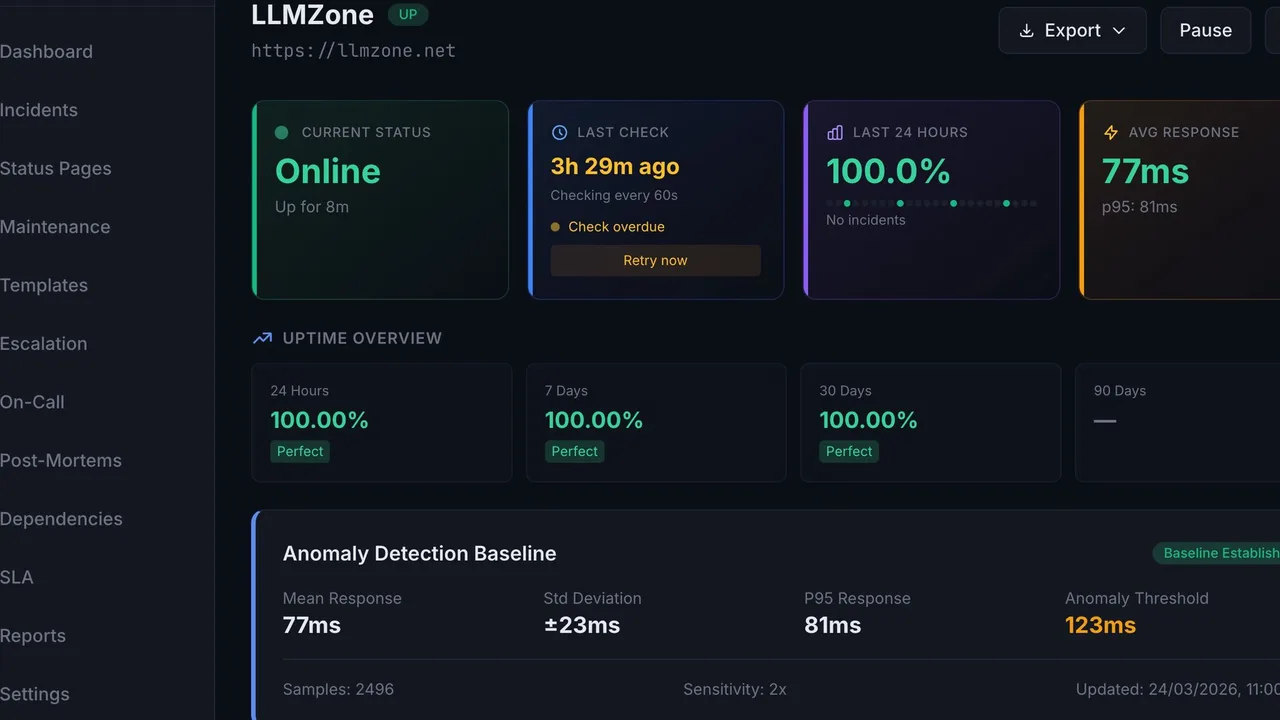1280x720 pixels.
Task: Click Perfect badge under 7 Days
Action: (575, 451)
